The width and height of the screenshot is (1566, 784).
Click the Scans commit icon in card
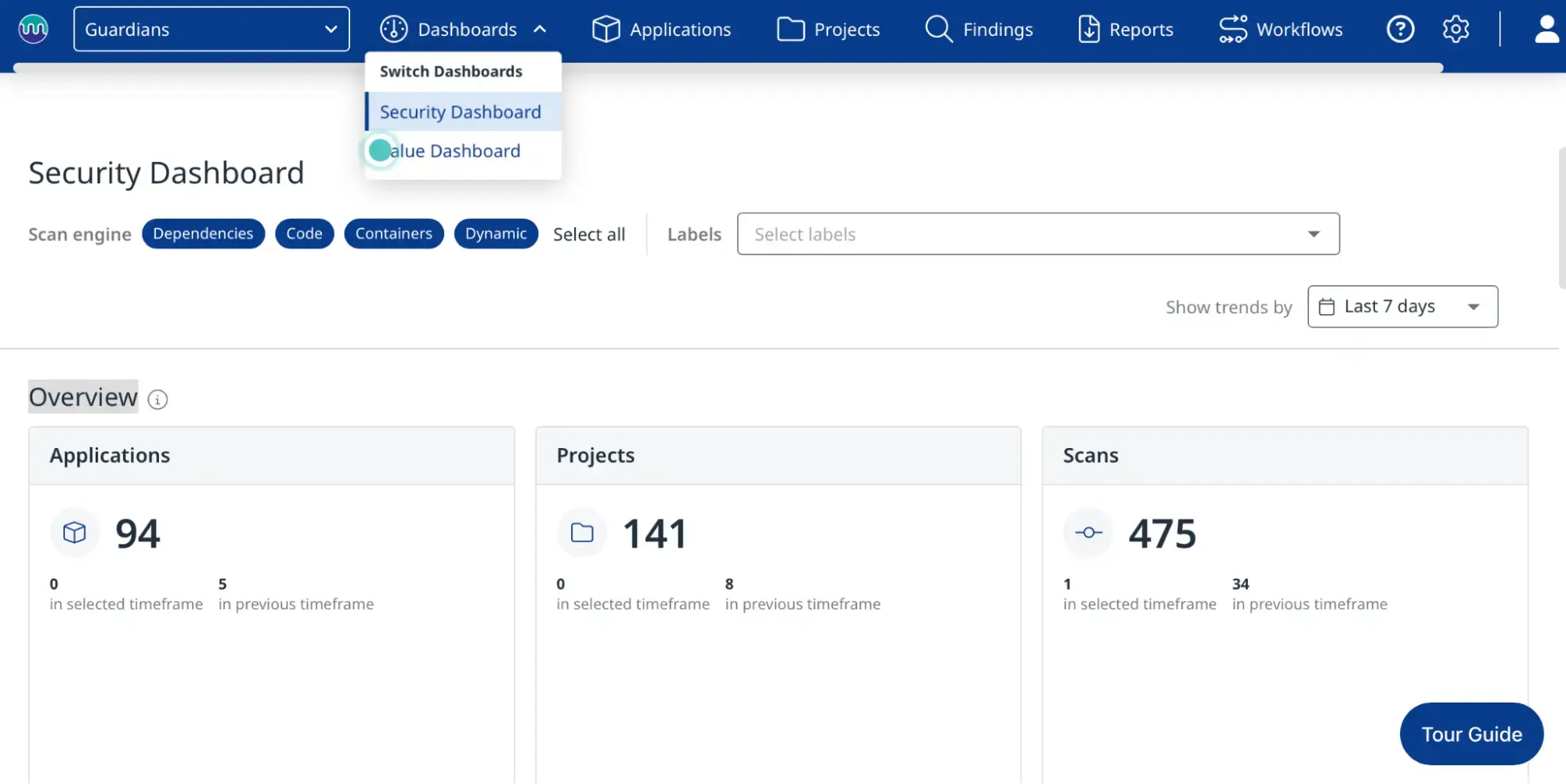[x=1088, y=533]
